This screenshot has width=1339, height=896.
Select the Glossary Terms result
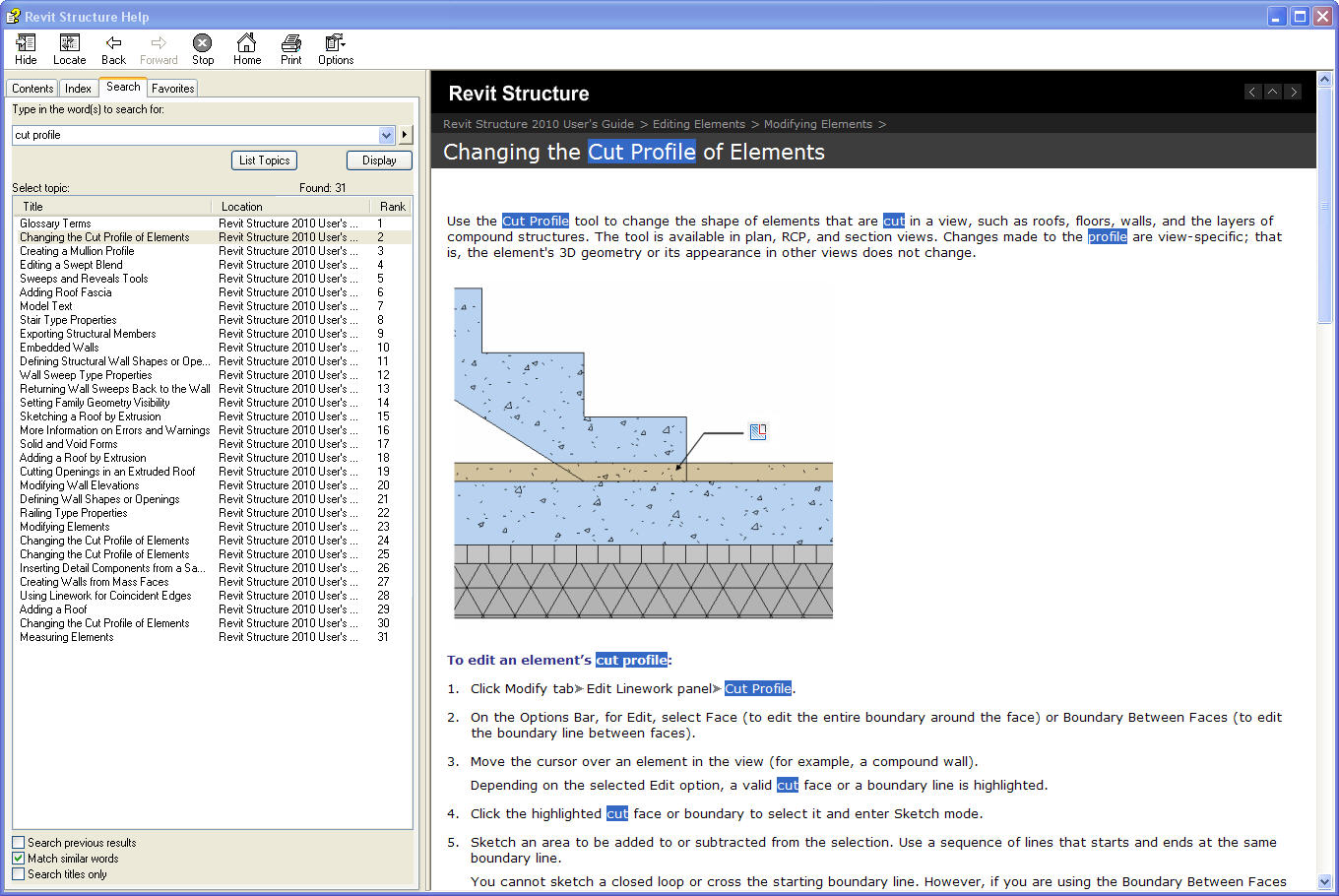coord(55,224)
